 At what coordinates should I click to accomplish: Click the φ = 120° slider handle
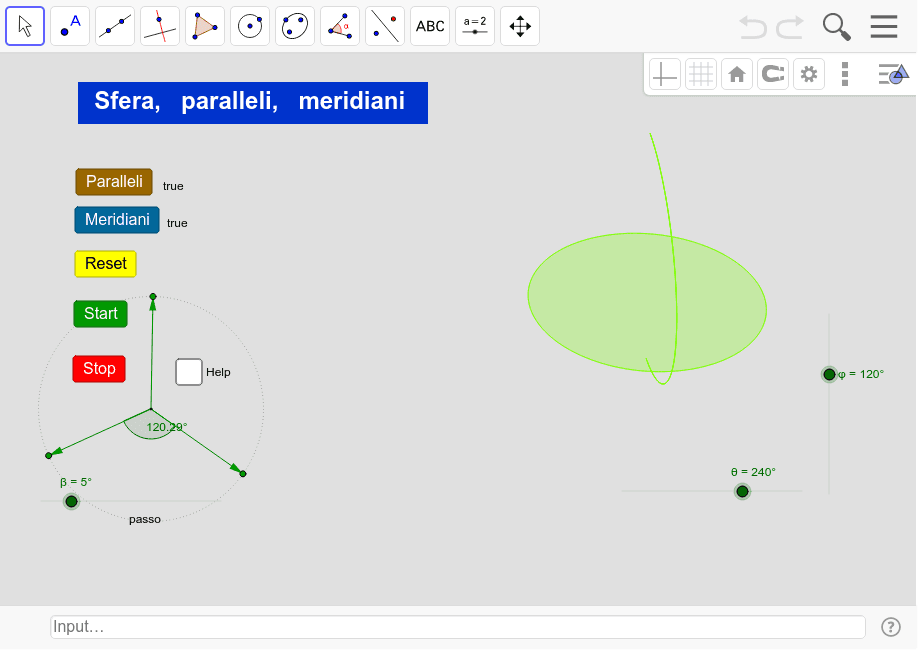[x=829, y=374]
